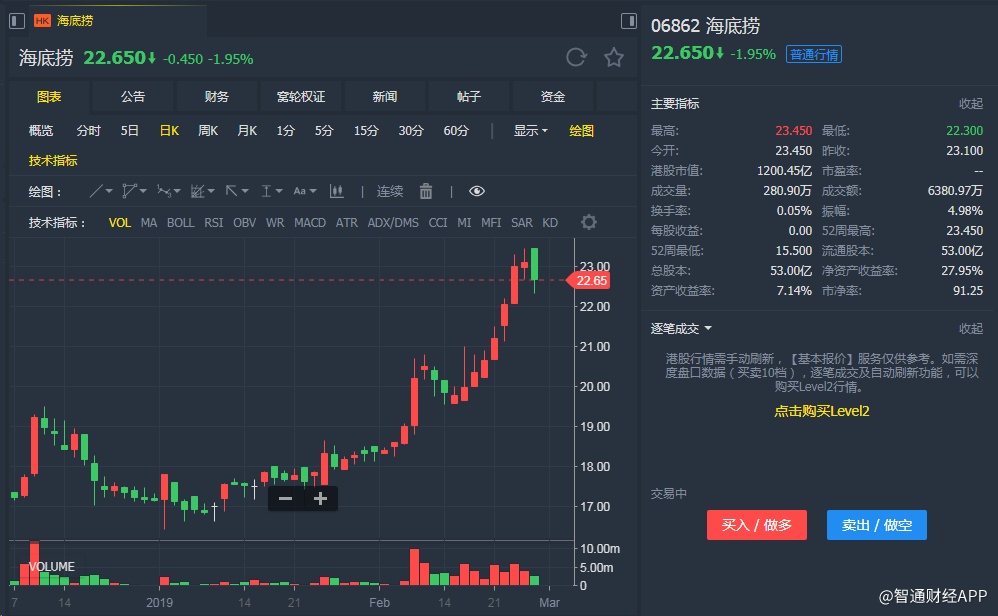
Task: Enable the ADX/DMS indicator
Action: coord(393,223)
